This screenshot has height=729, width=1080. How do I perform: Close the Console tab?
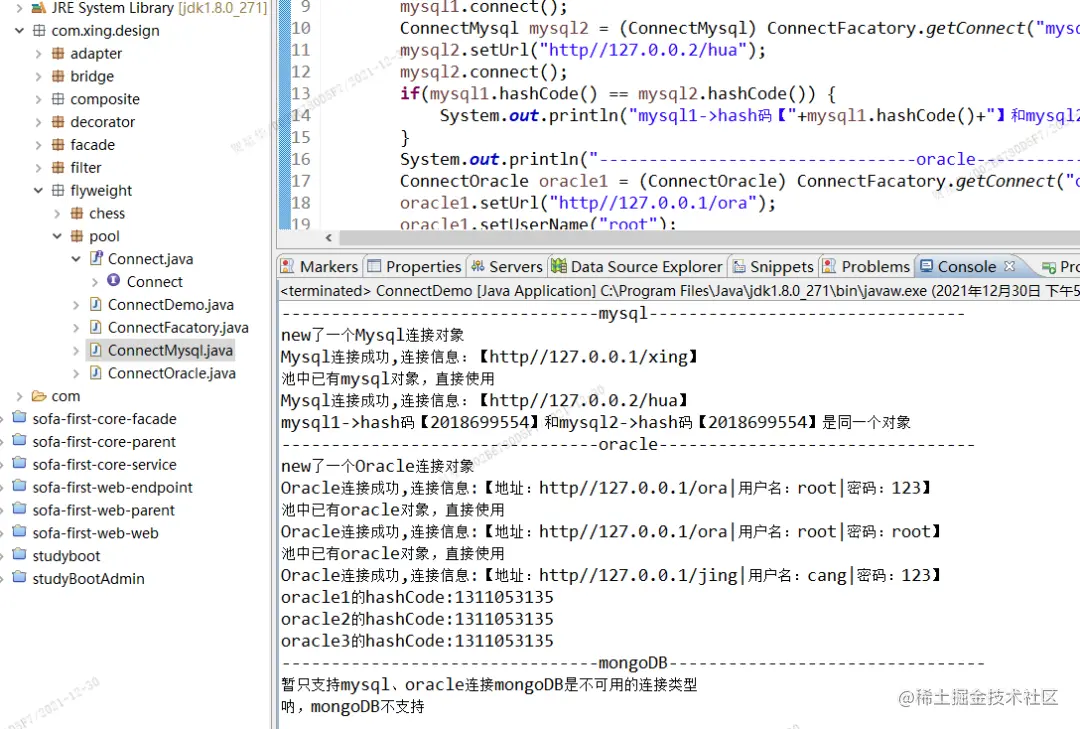[x=1009, y=265]
